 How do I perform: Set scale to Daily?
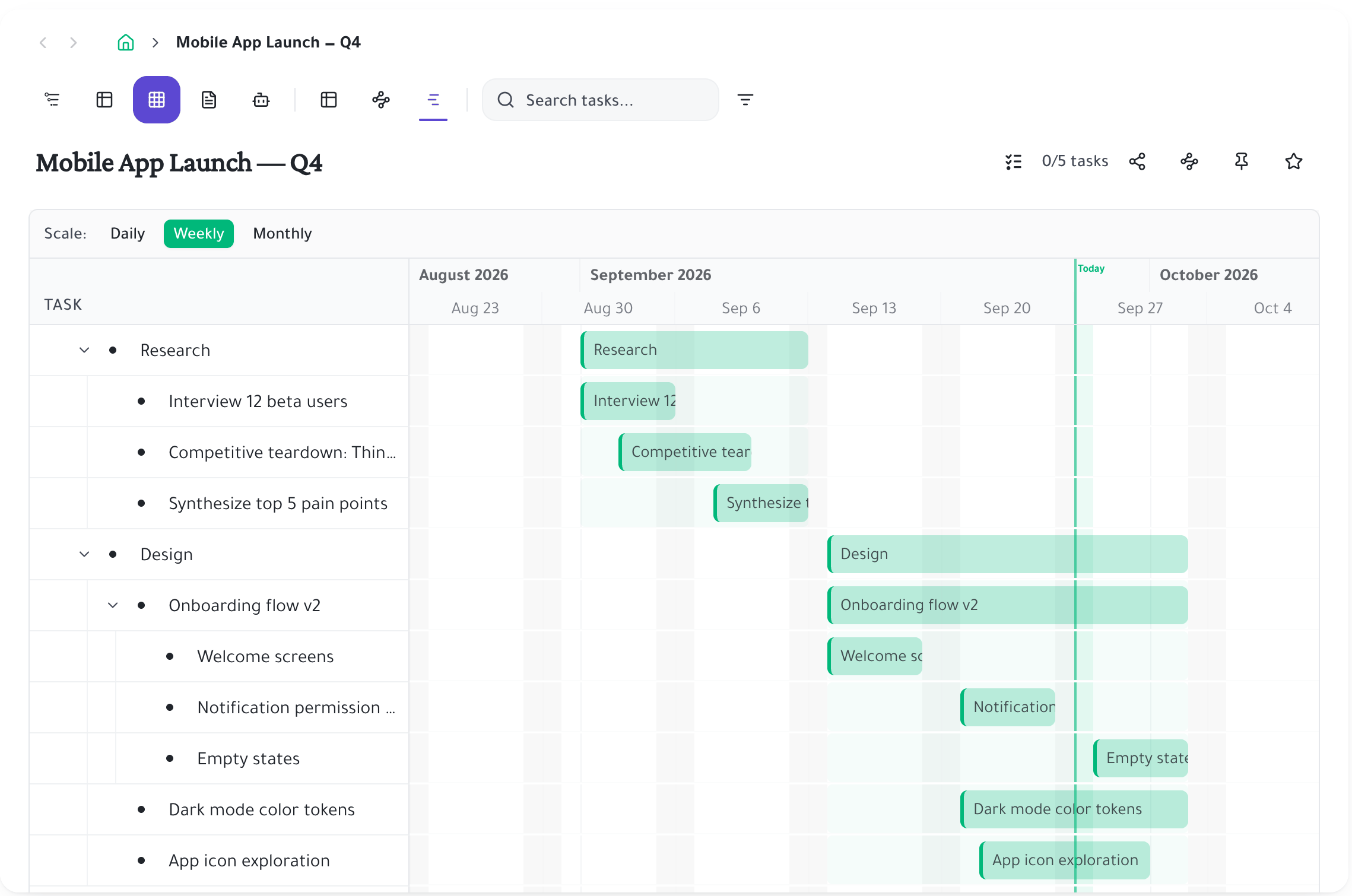(128, 234)
